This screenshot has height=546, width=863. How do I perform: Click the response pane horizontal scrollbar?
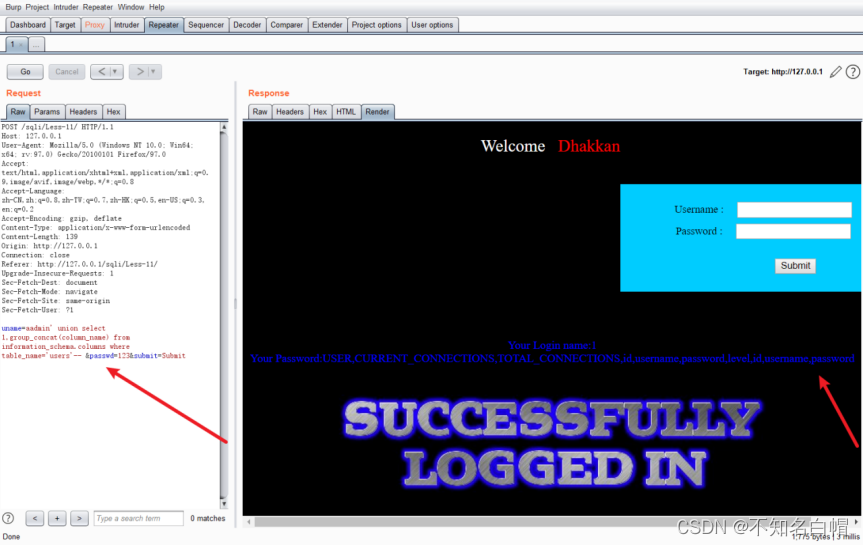(553, 522)
